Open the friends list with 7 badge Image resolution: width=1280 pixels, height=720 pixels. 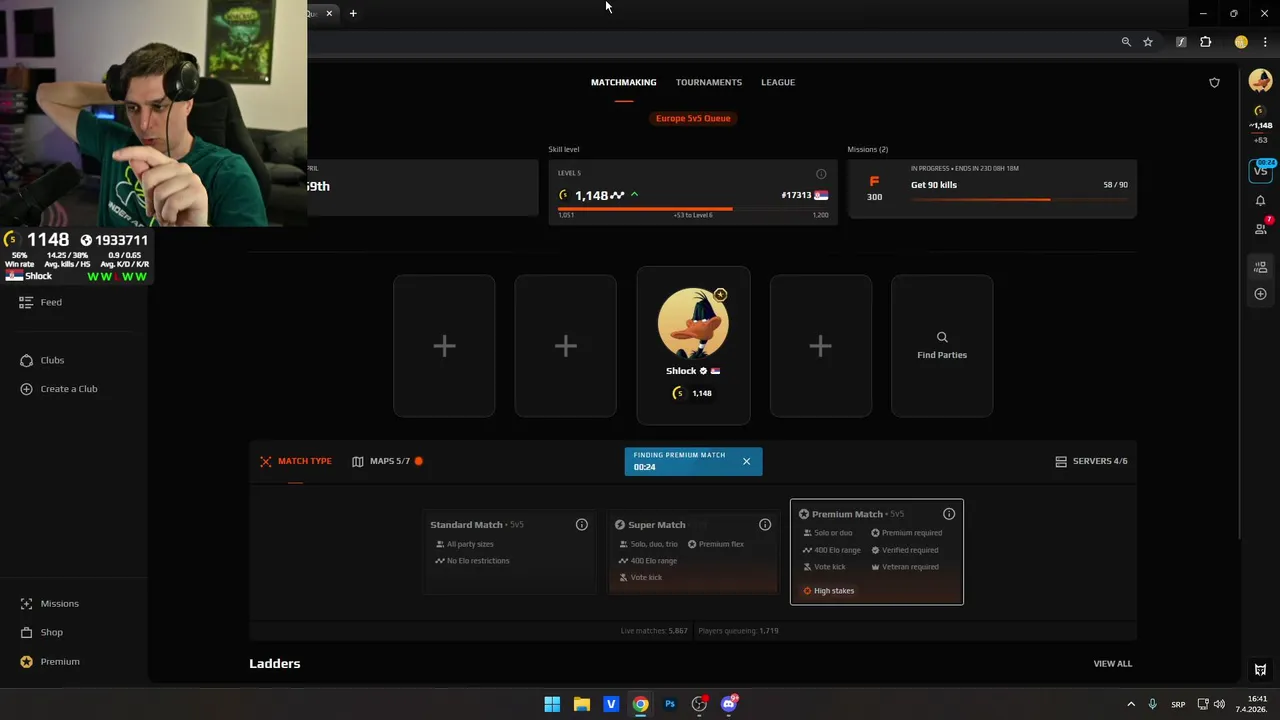pos(1261,228)
